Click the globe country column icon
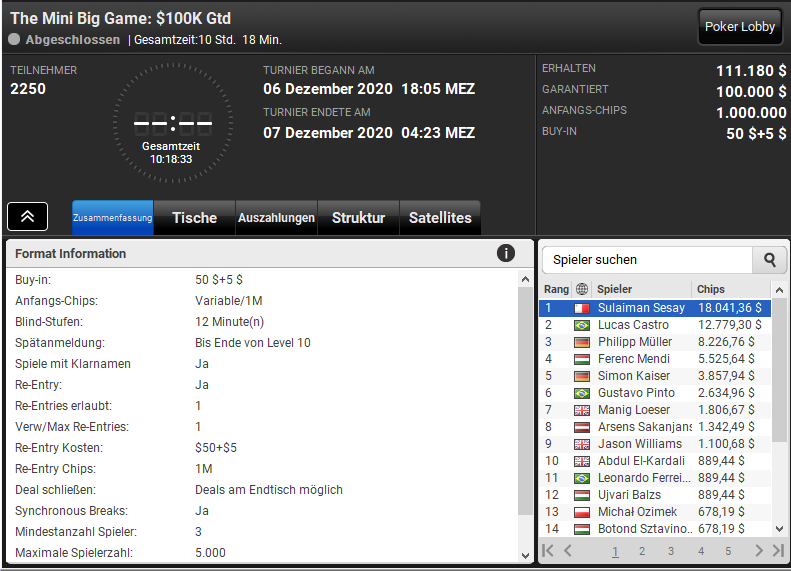 pyautogui.click(x=582, y=289)
